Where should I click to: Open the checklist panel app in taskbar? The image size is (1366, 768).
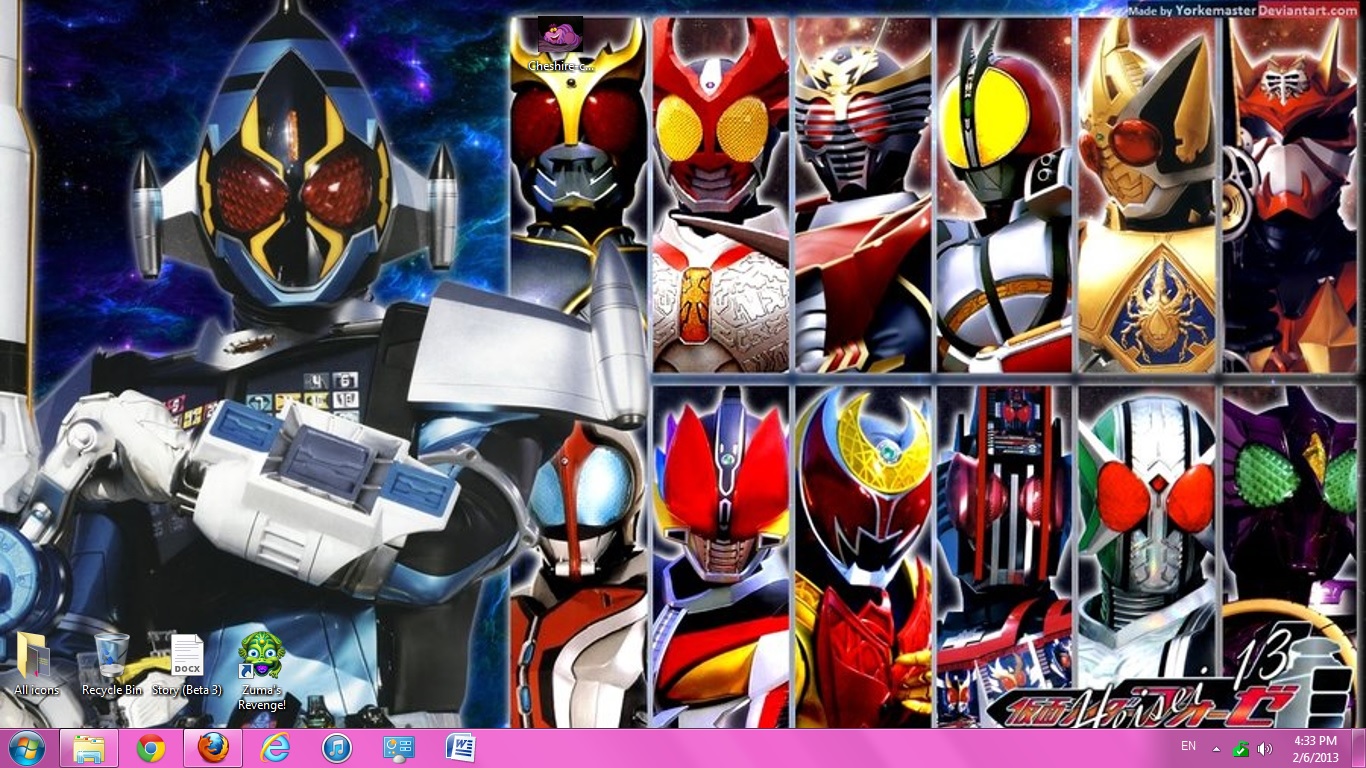pos(399,748)
